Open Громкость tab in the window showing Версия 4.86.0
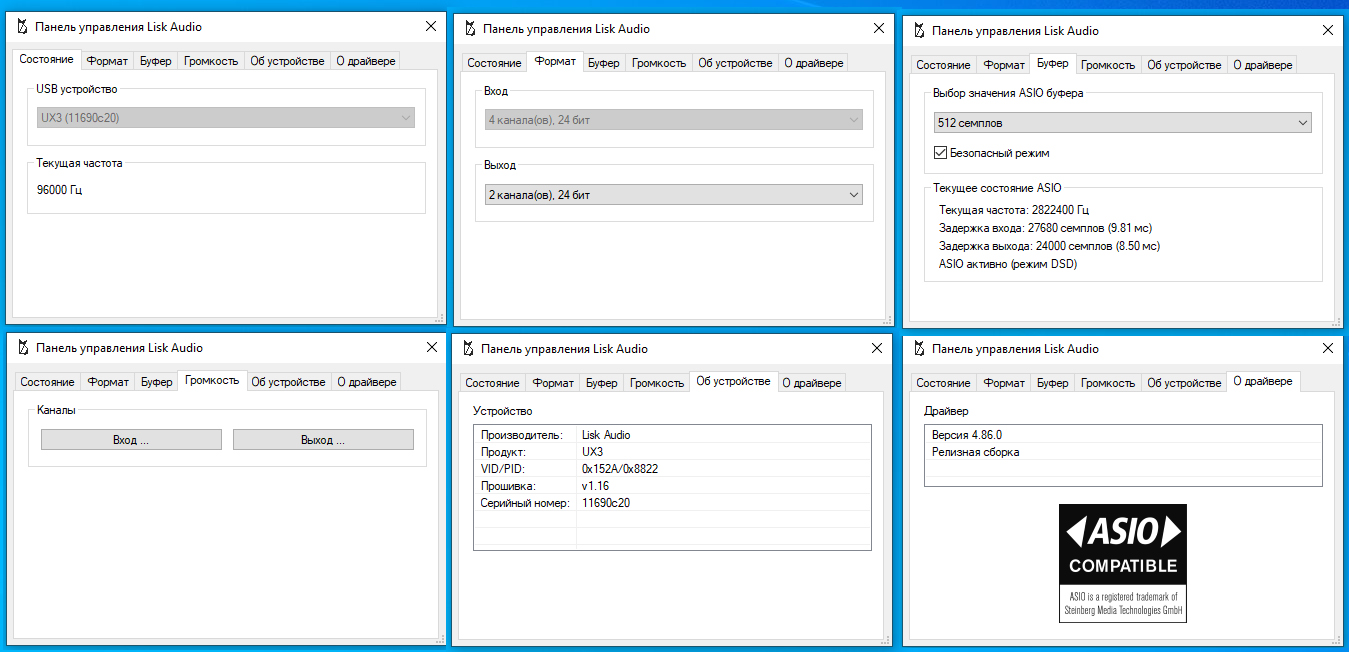Image resolution: width=1349 pixels, height=652 pixels. point(1107,383)
